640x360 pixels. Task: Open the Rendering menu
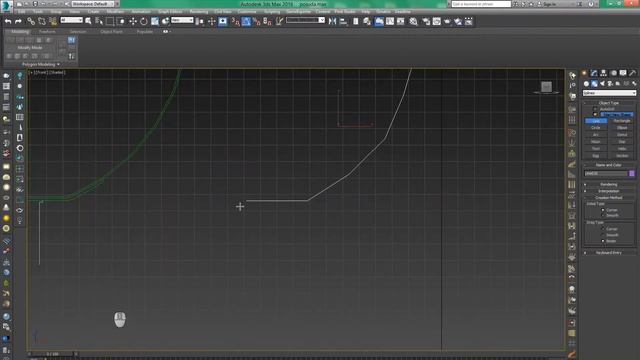click(x=199, y=11)
